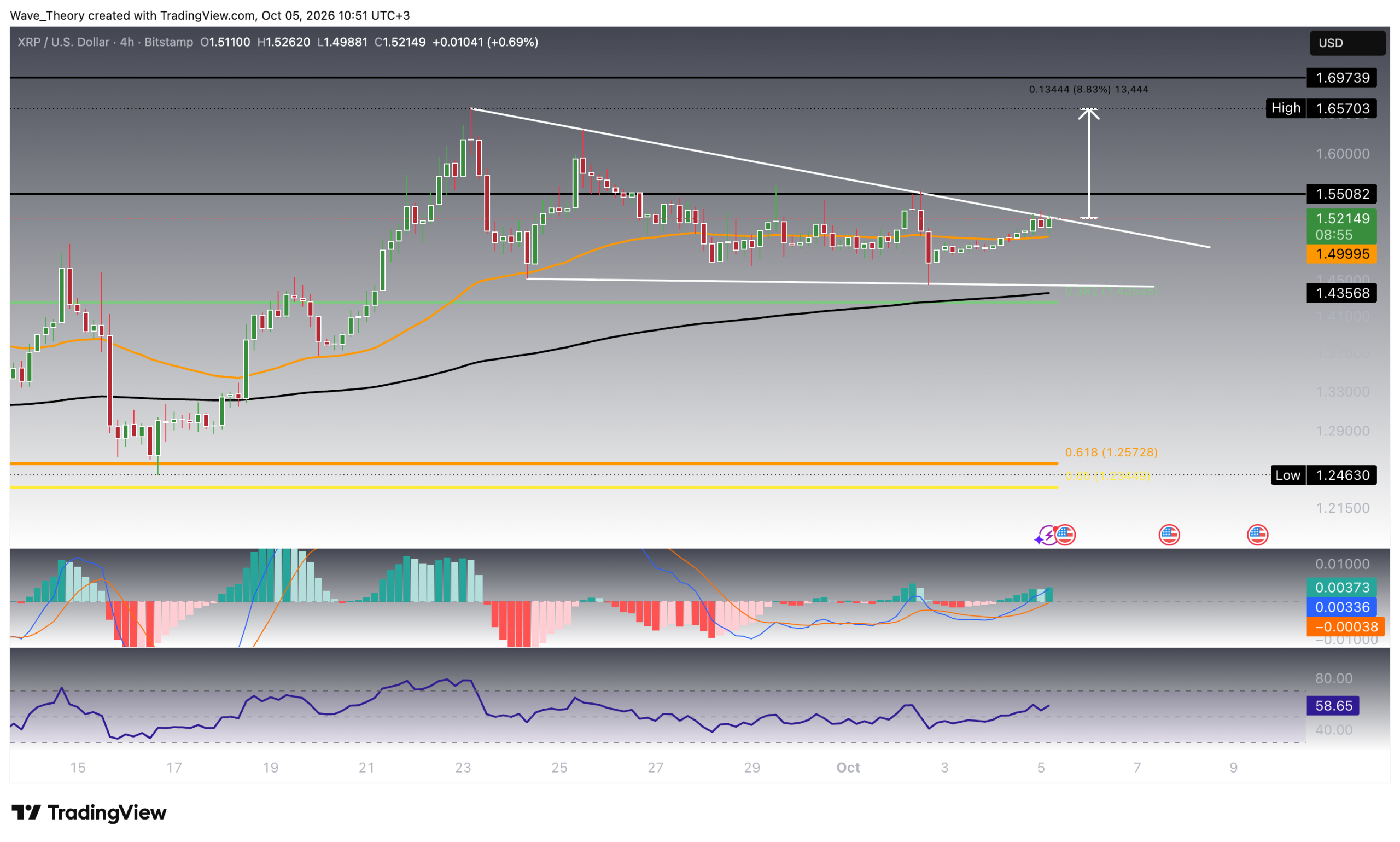The image size is (1400, 842).
Task: Select the 1.43568 moving average label
Action: click(1341, 293)
